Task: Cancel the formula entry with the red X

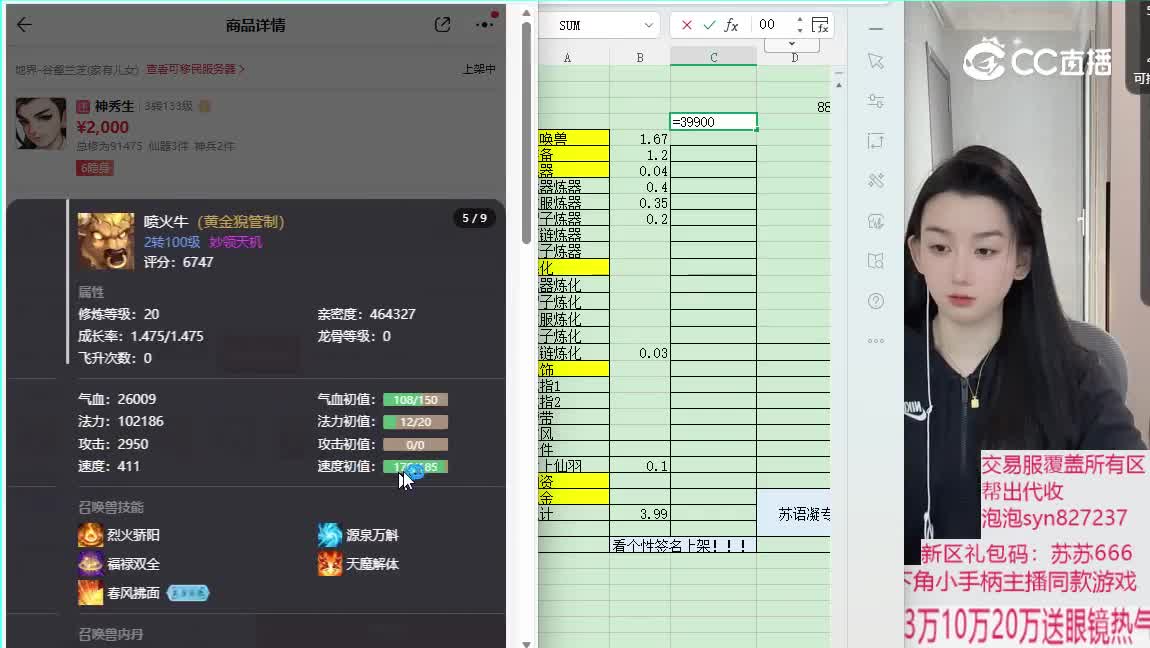Action: coord(686,25)
